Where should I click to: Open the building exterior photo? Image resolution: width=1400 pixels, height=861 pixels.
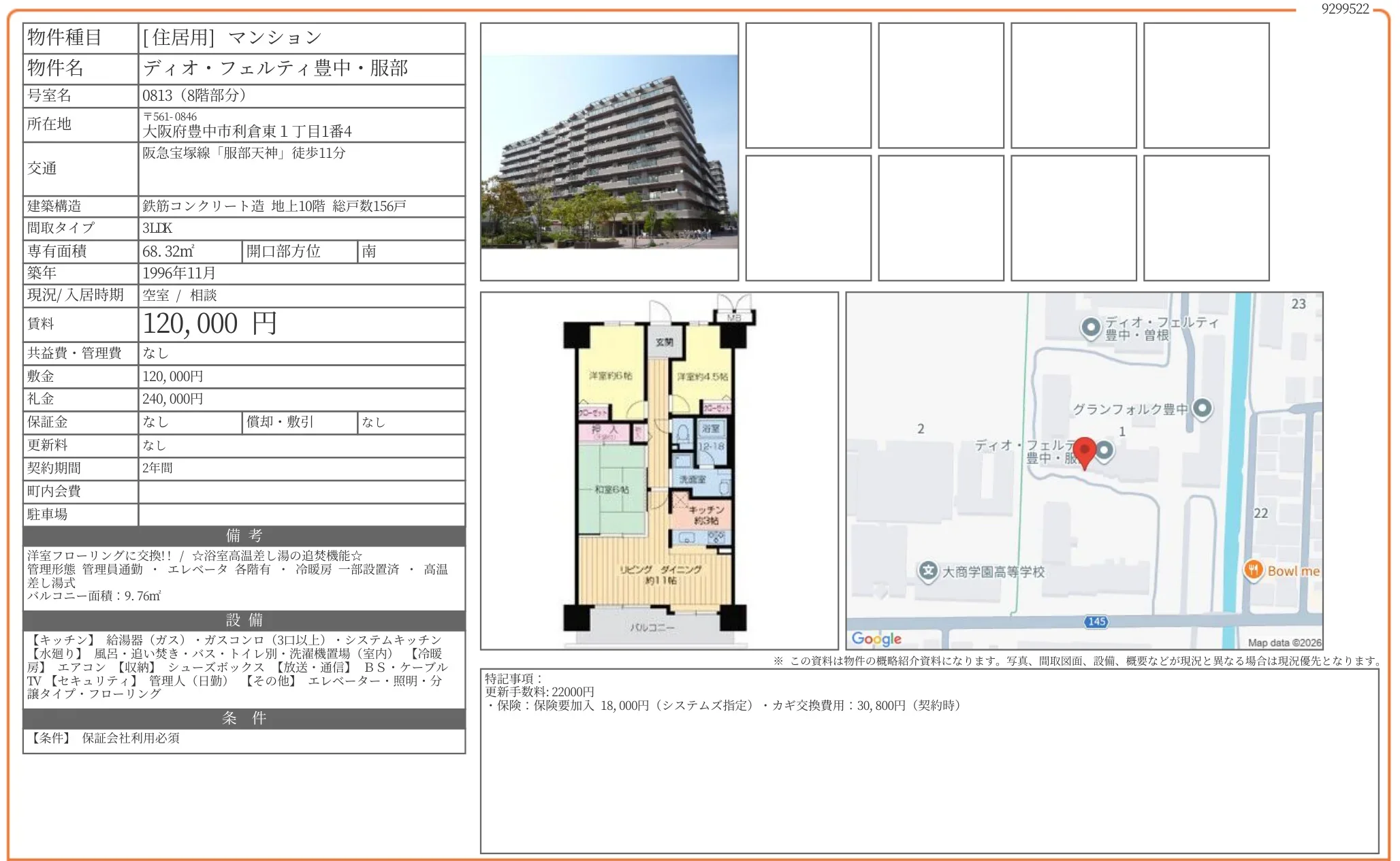609,152
